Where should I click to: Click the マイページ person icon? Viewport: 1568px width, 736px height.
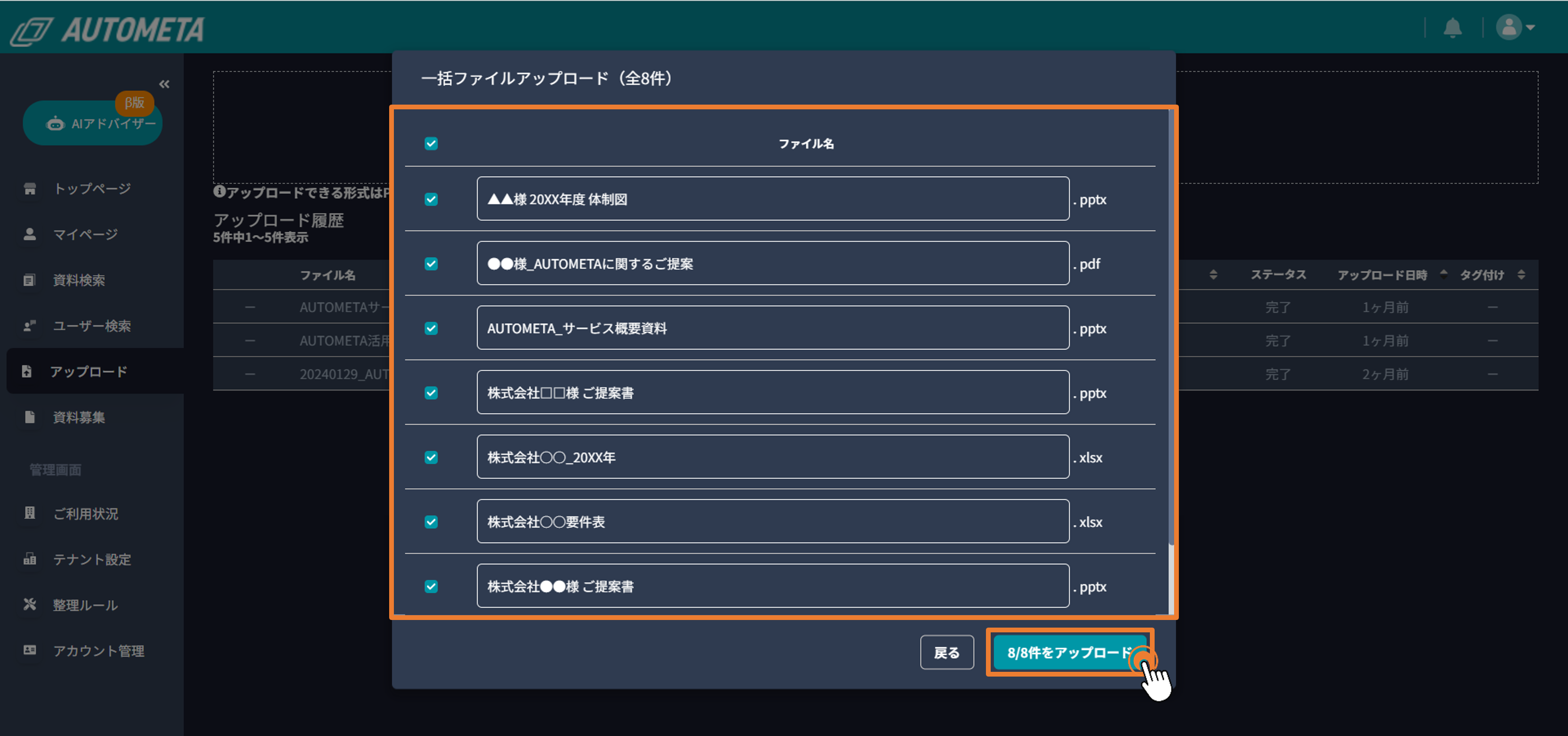click(x=30, y=234)
